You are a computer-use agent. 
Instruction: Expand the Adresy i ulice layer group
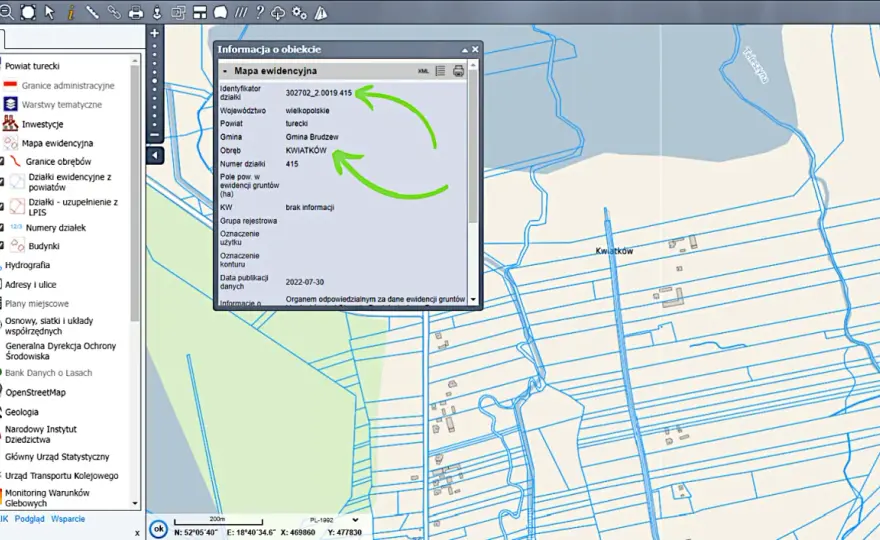31,285
